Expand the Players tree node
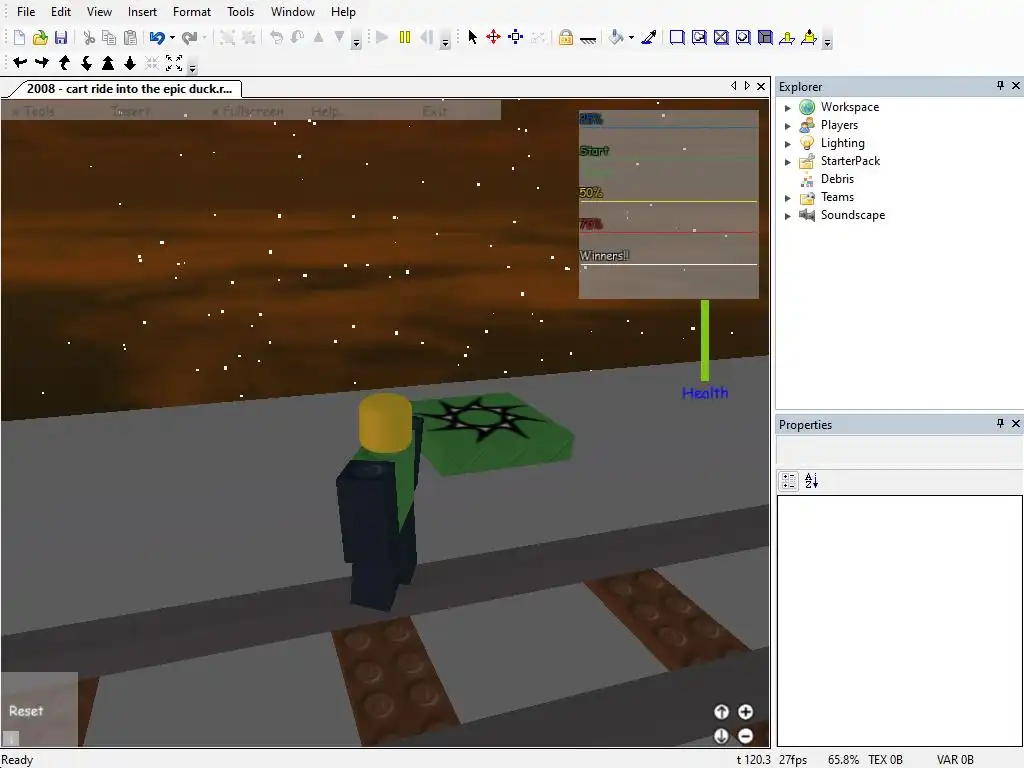The image size is (1024, 768). coord(788,125)
